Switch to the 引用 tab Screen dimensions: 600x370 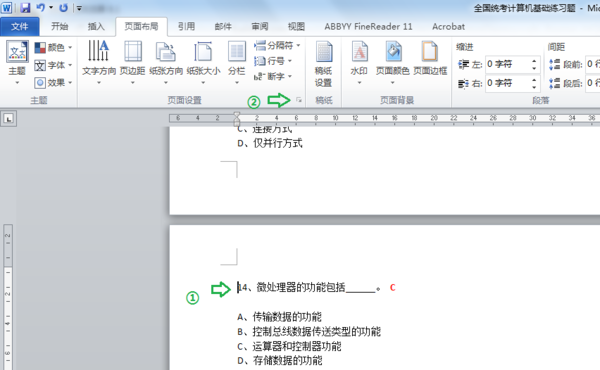click(186, 26)
